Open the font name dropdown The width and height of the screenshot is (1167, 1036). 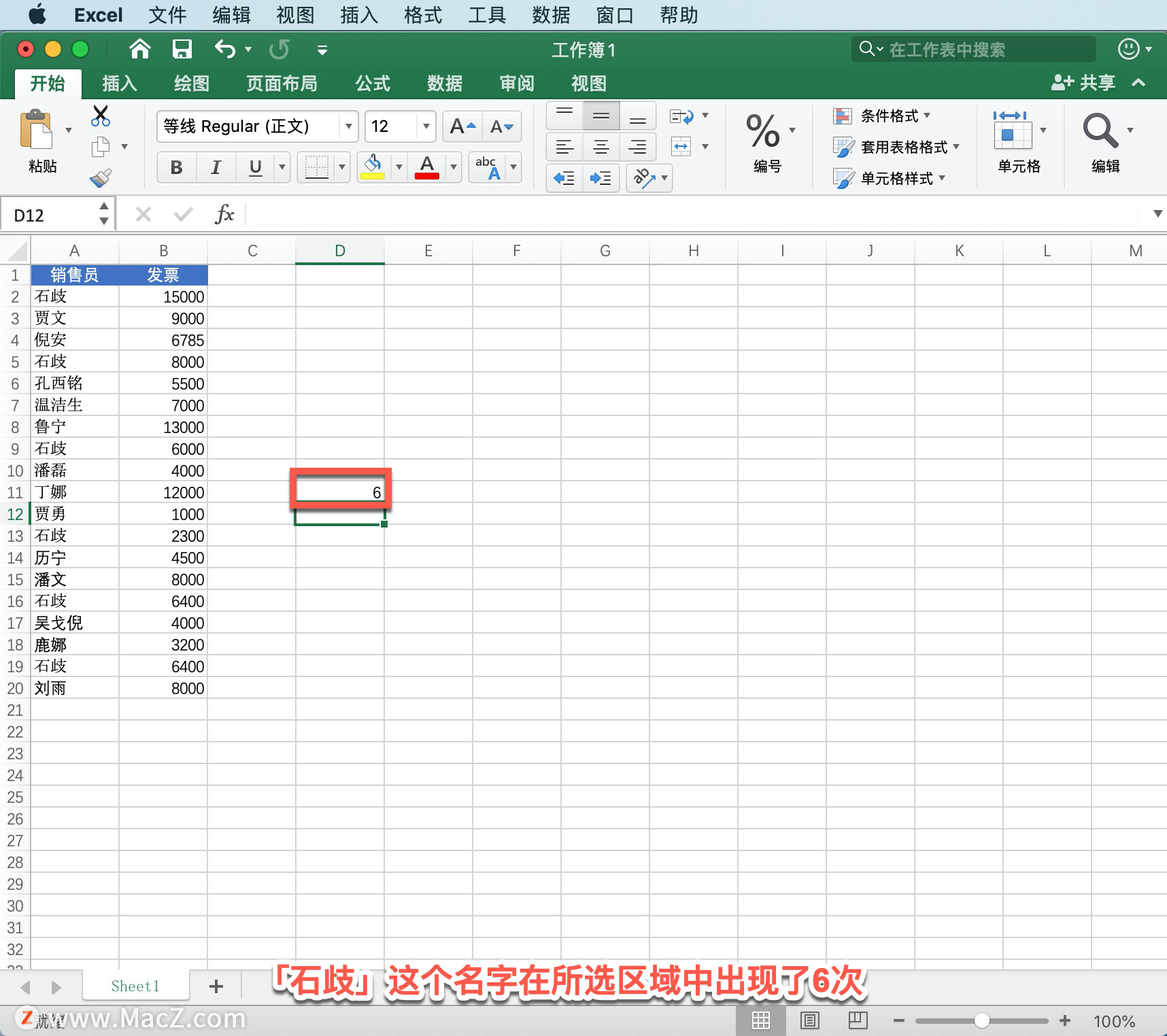pos(348,126)
